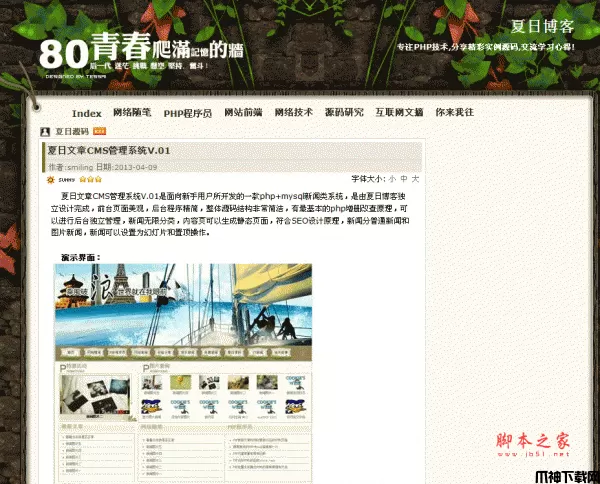Screen dimensions: 600x484
Task: Open 源码研究 navigation item
Action: click(x=344, y=112)
